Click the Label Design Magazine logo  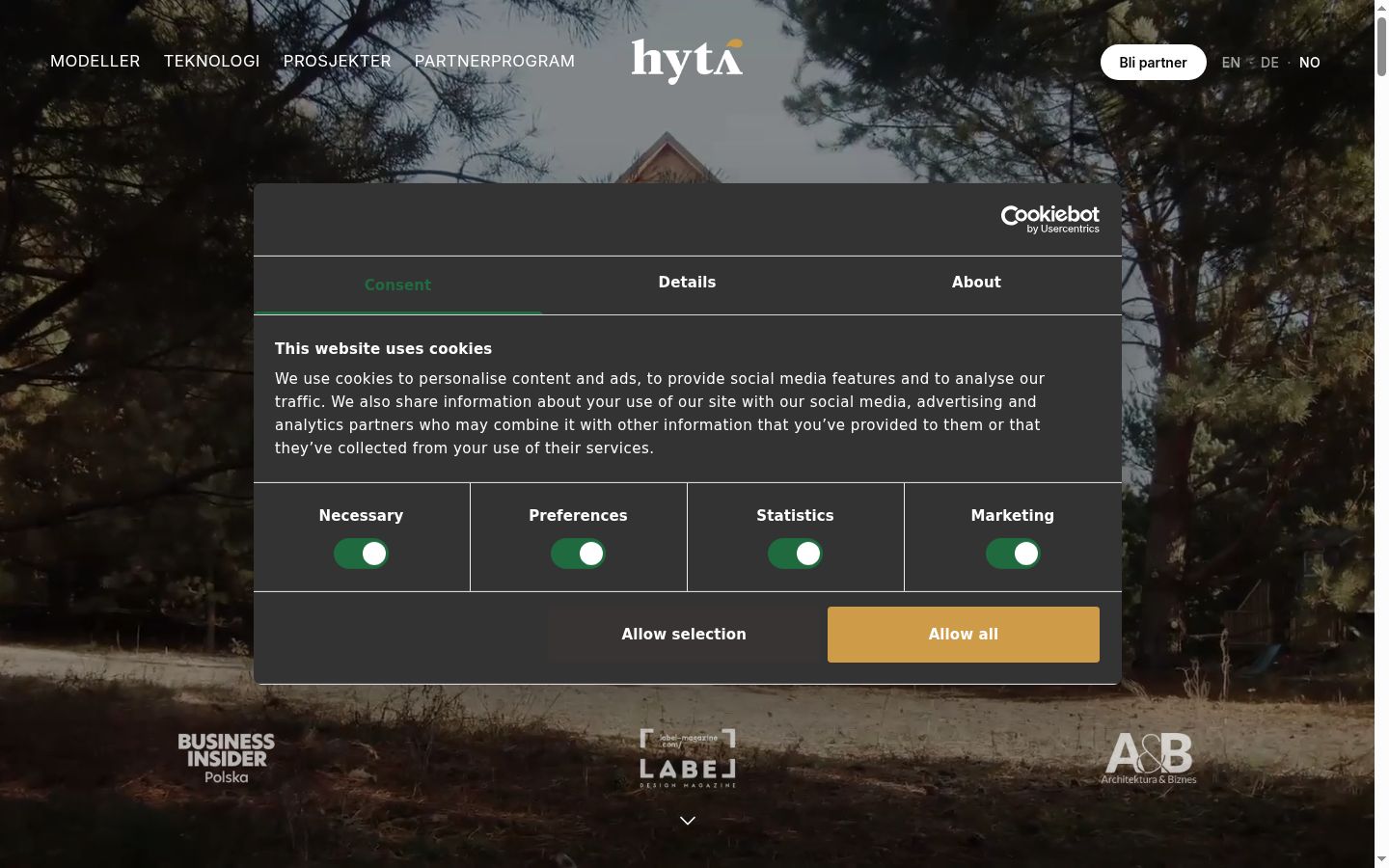coord(688,758)
